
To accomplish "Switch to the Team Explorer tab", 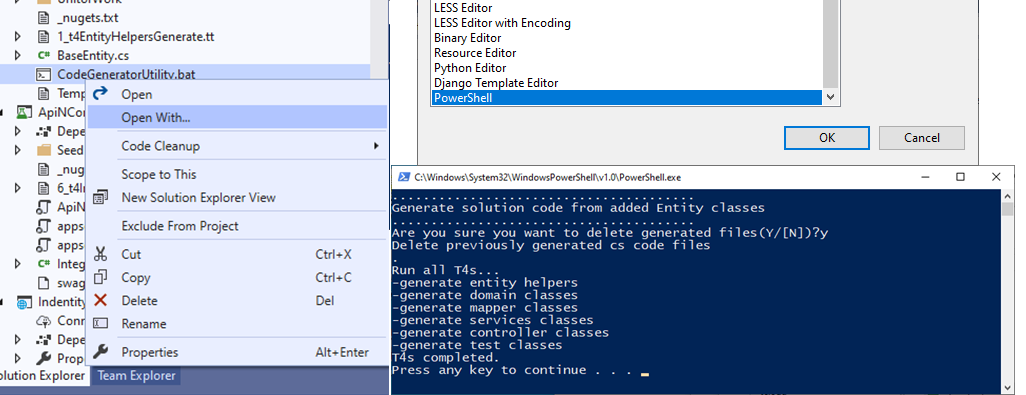I will (137, 375).
